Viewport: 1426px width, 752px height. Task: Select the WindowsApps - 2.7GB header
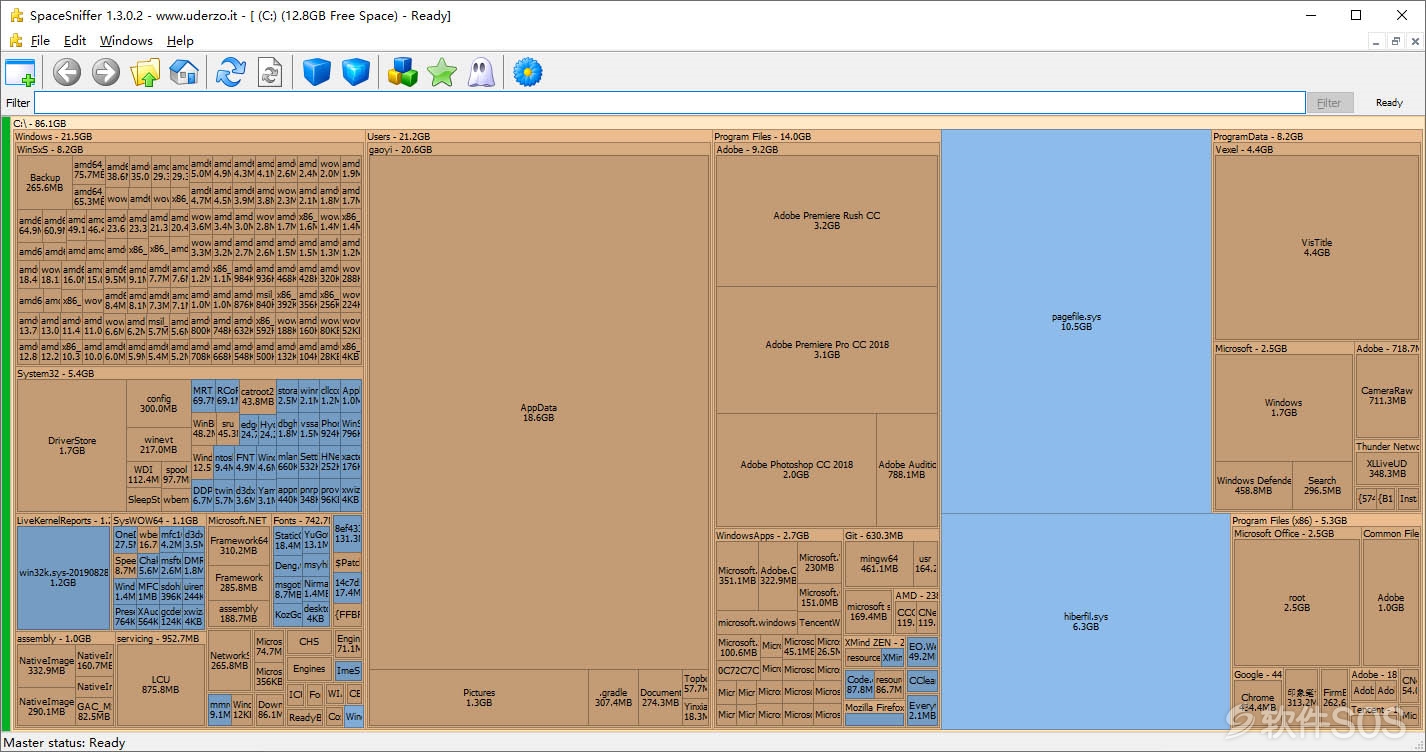click(x=777, y=536)
